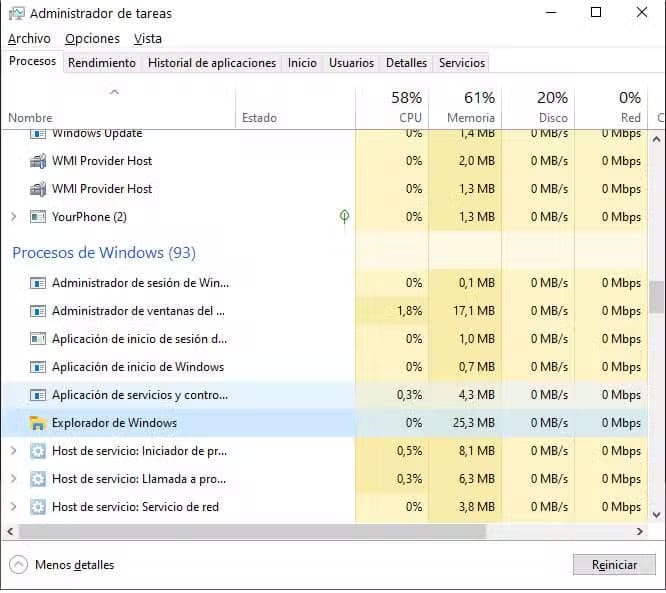
Task: Click the 3,8 MB memory value
Action: pyautogui.click(x=477, y=507)
